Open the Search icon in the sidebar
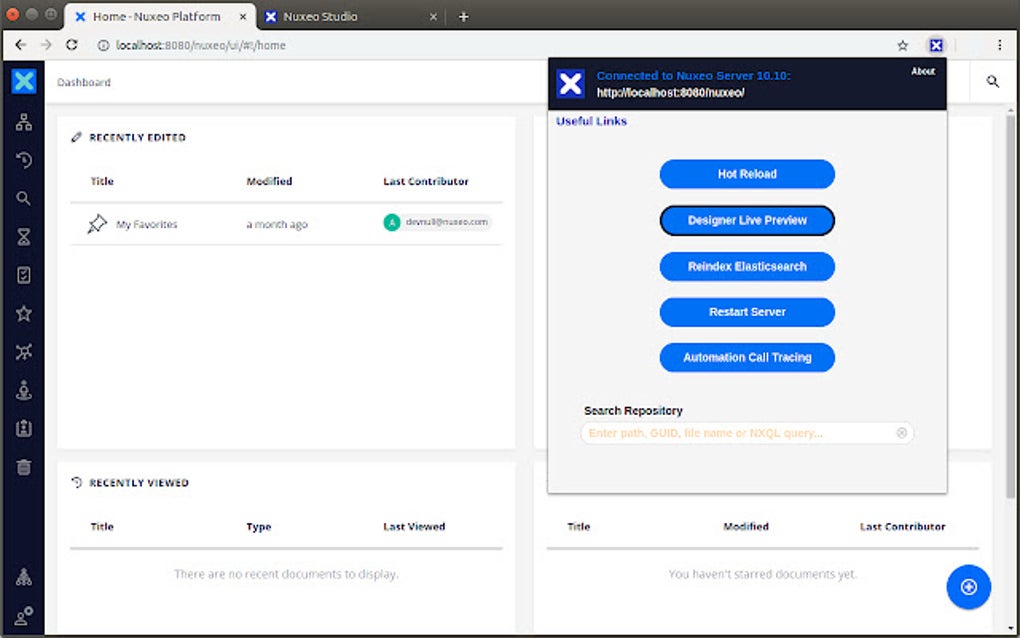The image size is (1020, 638). click(x=23, y=198)
